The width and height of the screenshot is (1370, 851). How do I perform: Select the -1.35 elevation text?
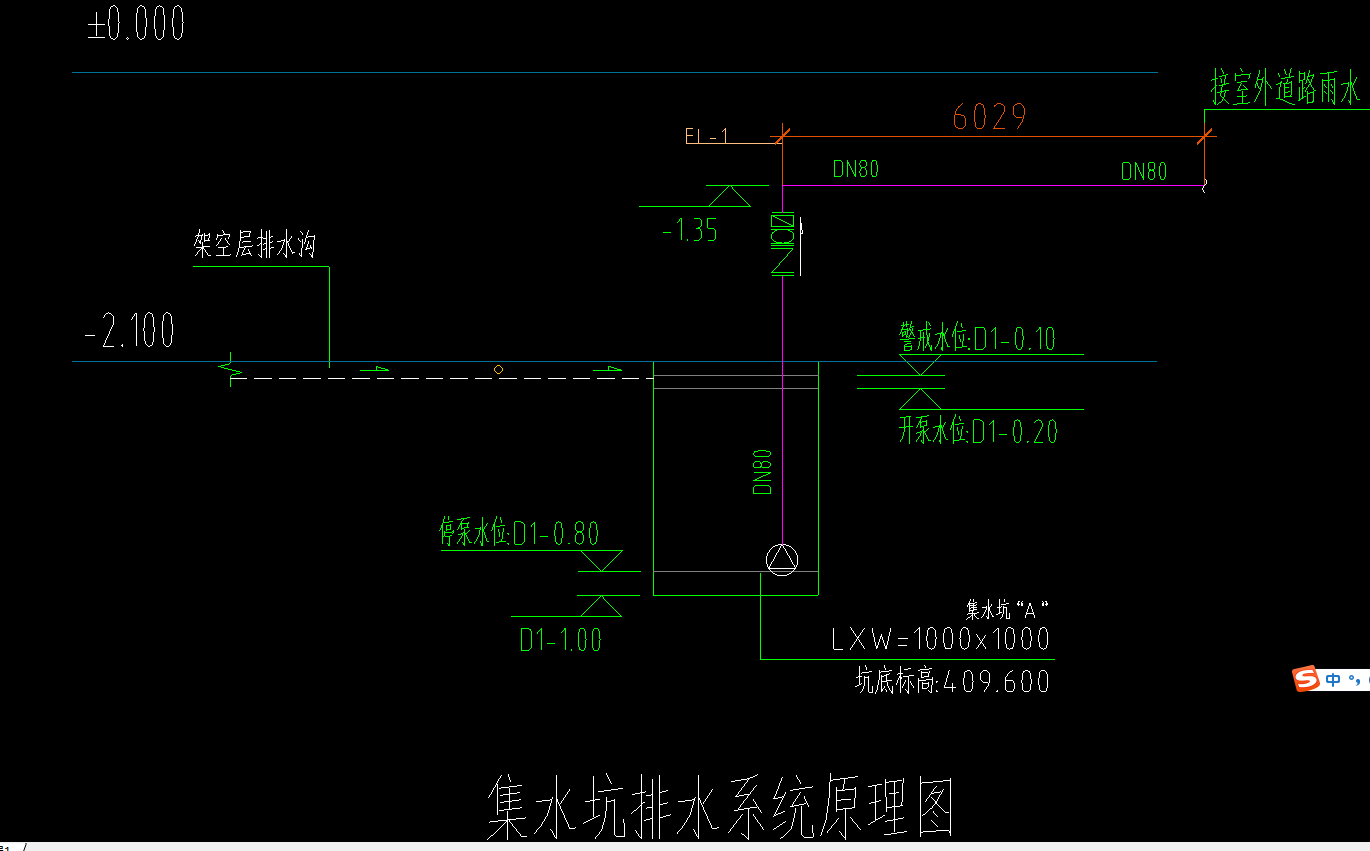coord(690,231)
